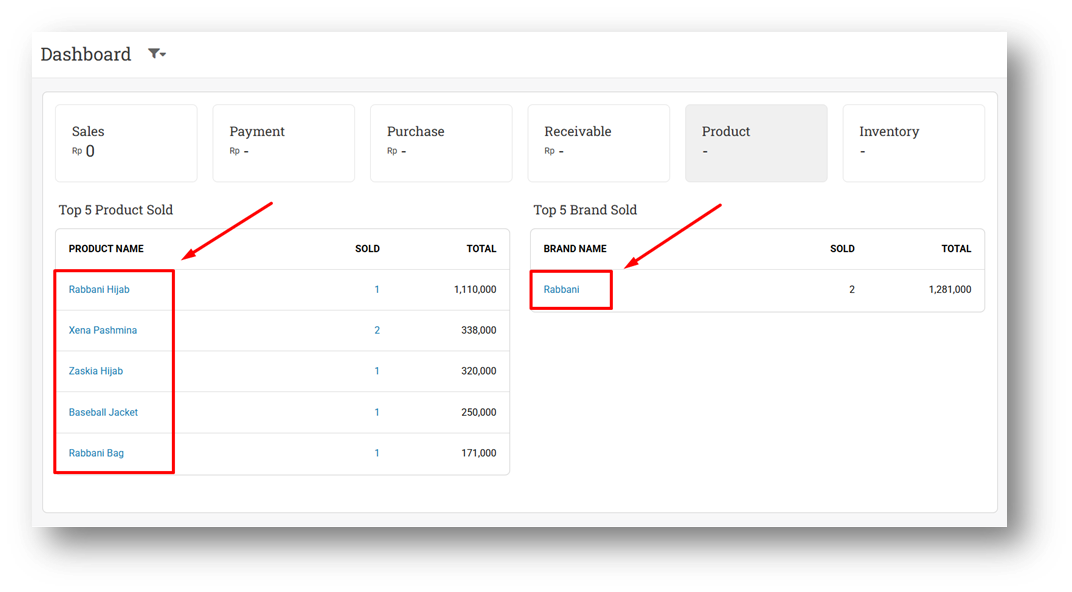Viewport: 1072px width, 592px height.
Task: Switch to the Payment card
Action: coord(283,143)
